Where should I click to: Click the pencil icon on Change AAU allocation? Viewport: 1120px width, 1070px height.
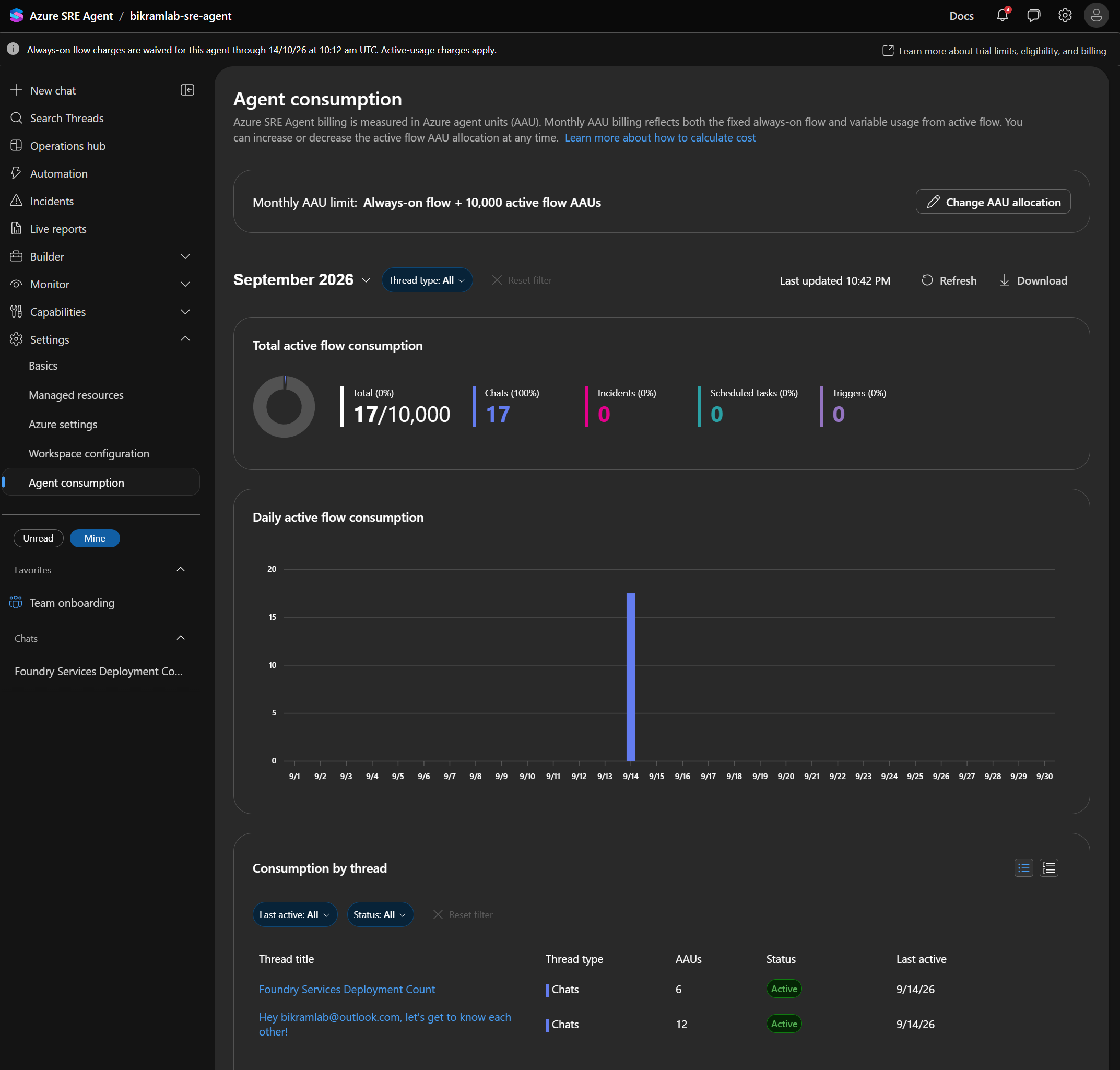click(933, 202)
